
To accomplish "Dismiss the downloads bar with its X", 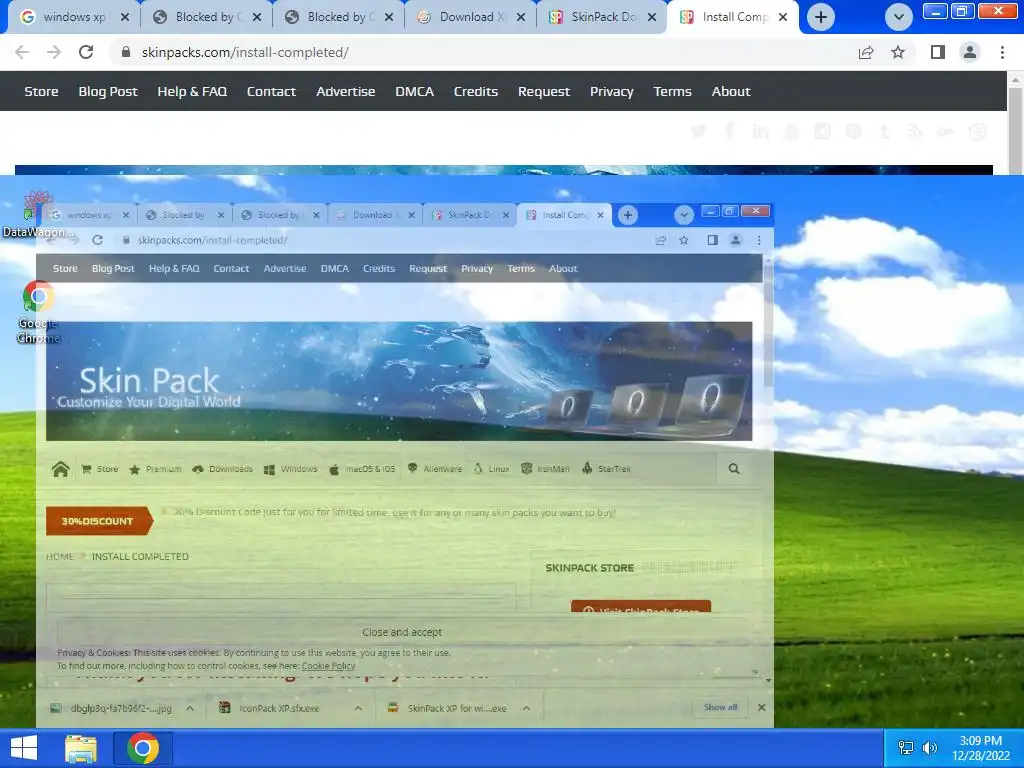I will pyautogui.click(x=761, y=707).
